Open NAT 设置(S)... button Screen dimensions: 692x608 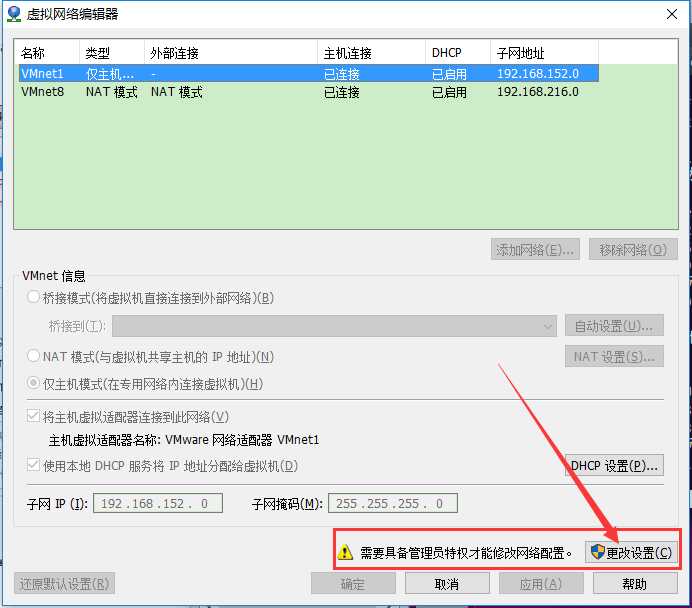(x=614, y=356)
